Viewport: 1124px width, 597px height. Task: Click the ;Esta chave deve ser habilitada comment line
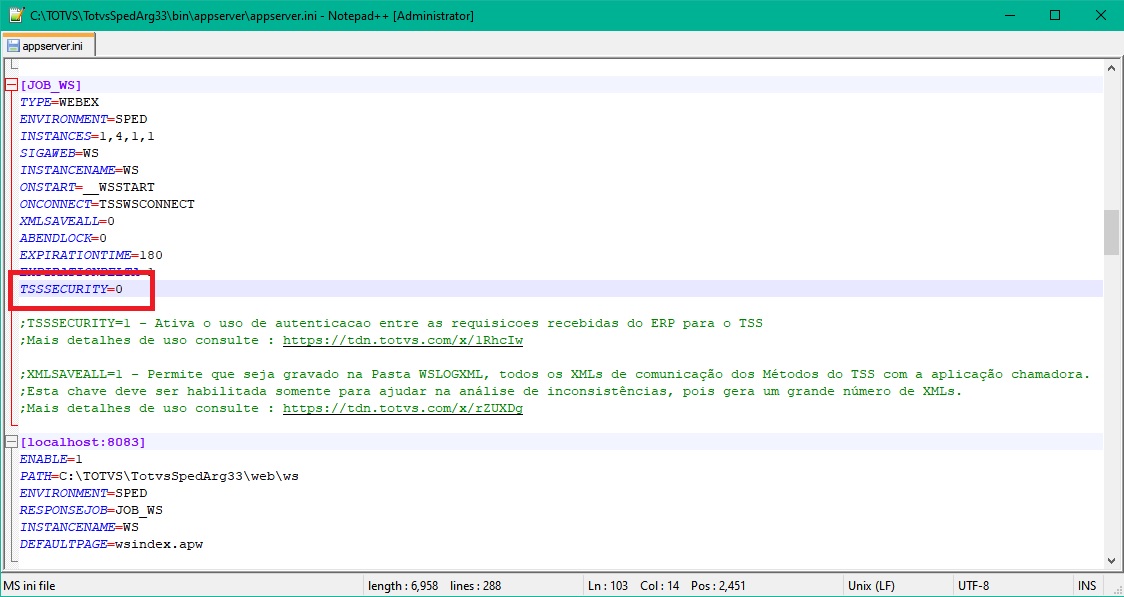click(x=491, y=391)
